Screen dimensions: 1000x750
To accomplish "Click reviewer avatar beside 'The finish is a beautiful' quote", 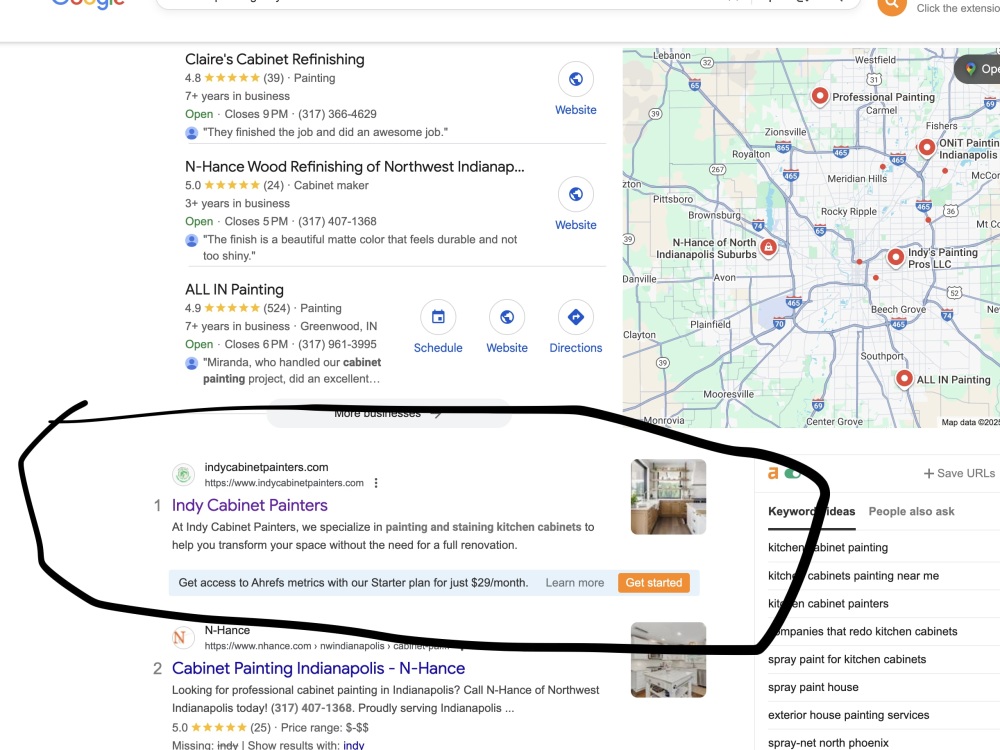I will tap(191, 240).
